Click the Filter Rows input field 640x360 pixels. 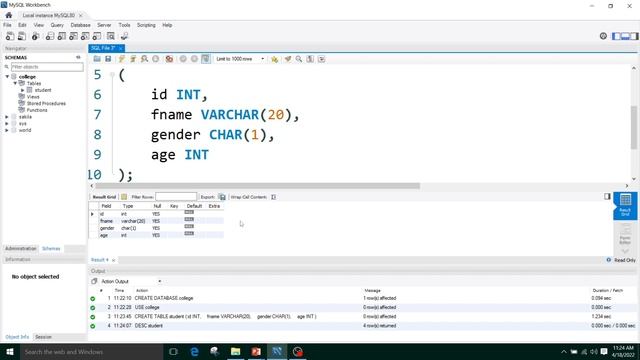176,197
